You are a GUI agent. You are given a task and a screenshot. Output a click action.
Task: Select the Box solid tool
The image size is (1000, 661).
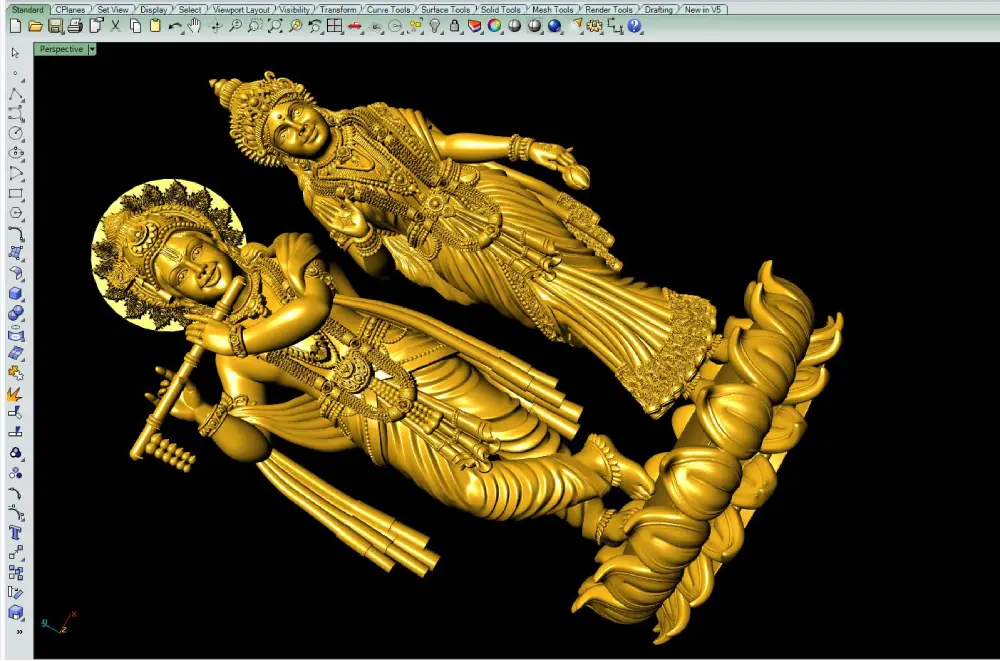15,293
